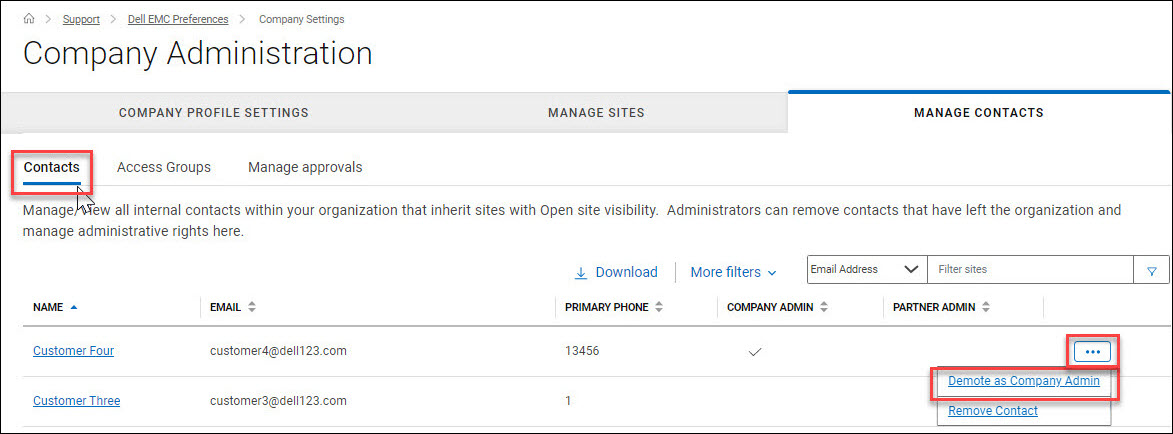The height and width of the screenshot is (434, 1173).
Task: Switch to Manage Sites tab
Action: click(x=596, y=113)
